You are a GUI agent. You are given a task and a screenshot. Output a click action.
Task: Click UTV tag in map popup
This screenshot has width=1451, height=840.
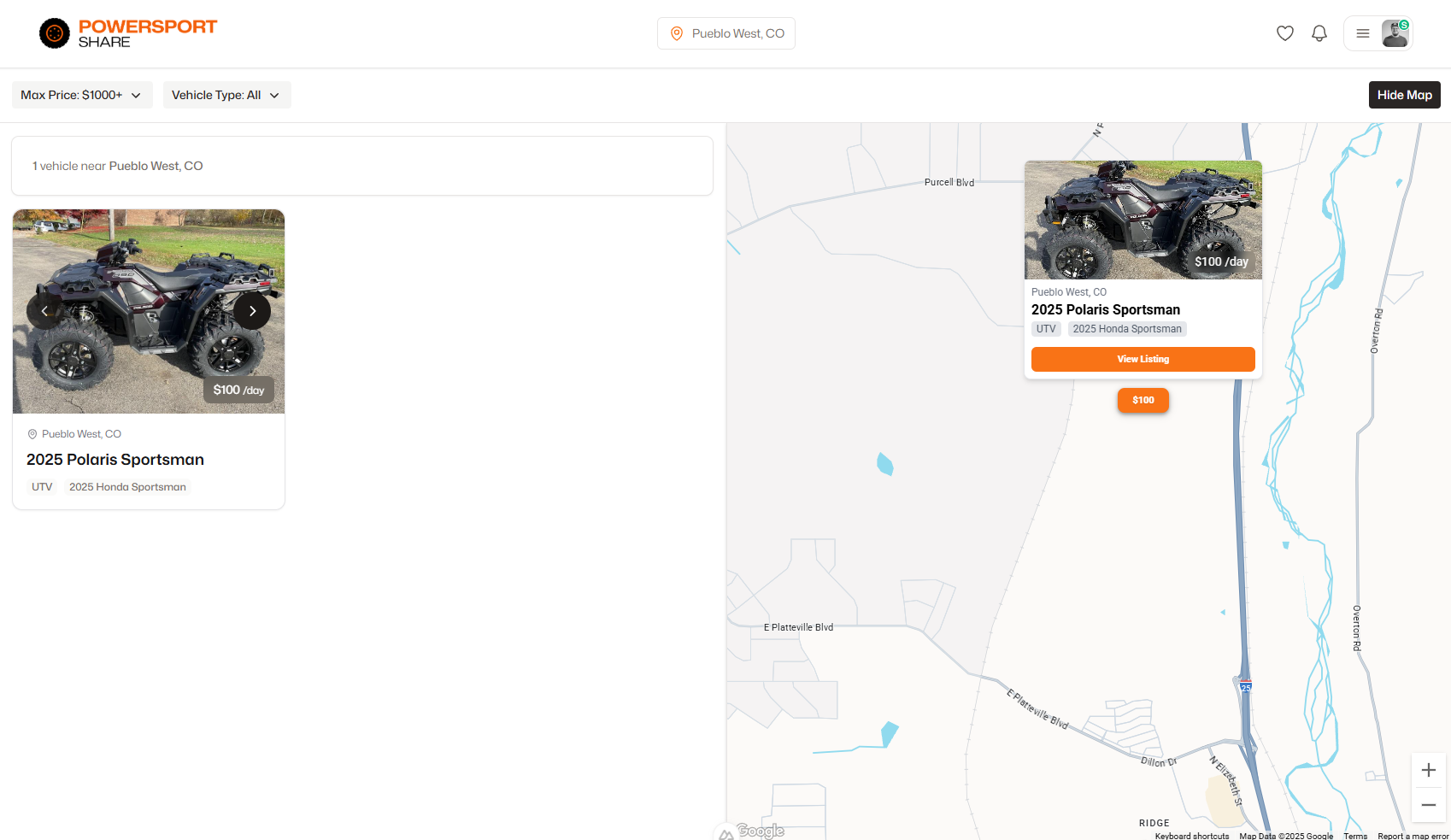point(1046,329)
